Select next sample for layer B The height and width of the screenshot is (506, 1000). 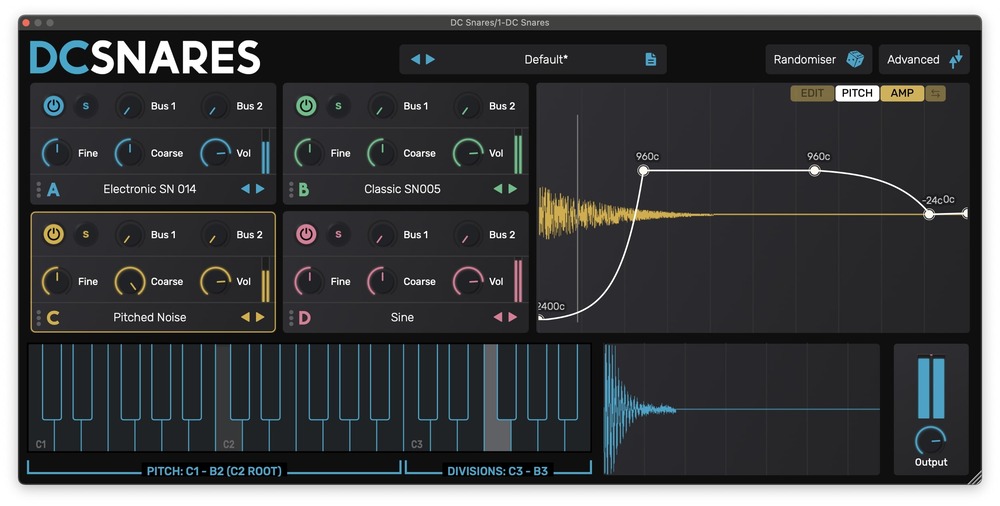click(513, 189)
